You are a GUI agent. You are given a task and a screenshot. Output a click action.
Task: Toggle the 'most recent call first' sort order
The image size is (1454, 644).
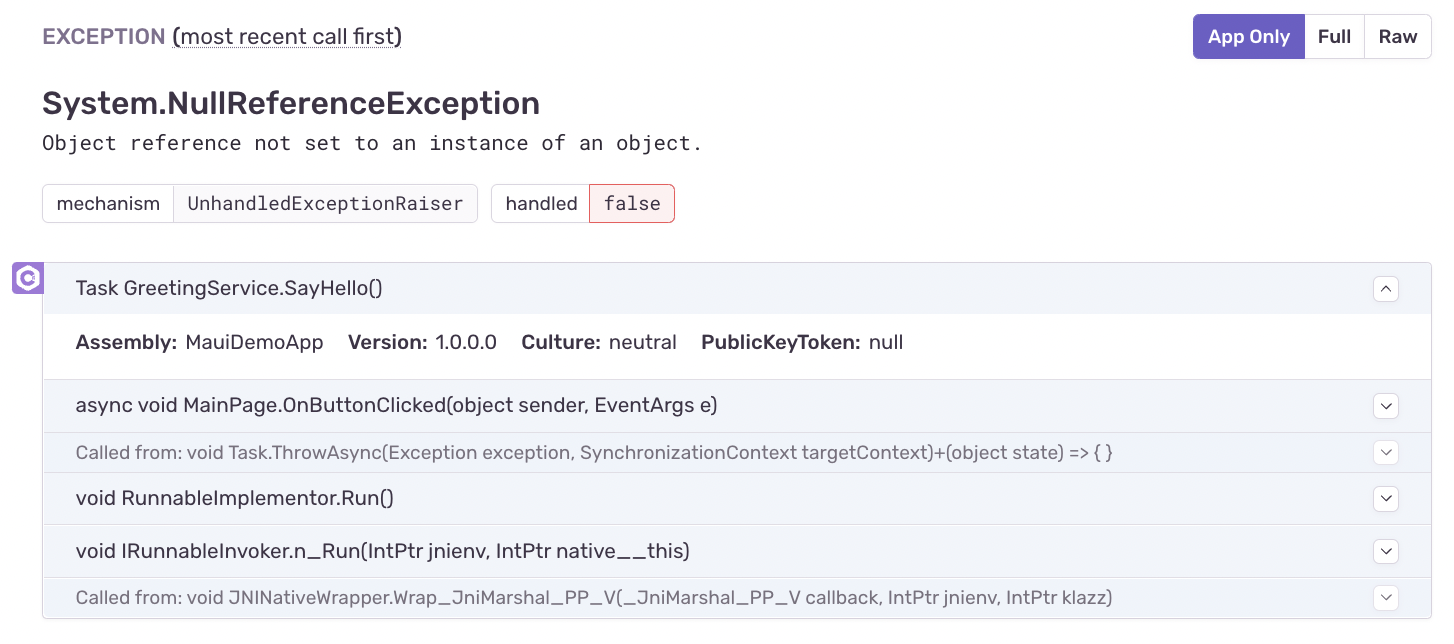click(x=287, y=37)
